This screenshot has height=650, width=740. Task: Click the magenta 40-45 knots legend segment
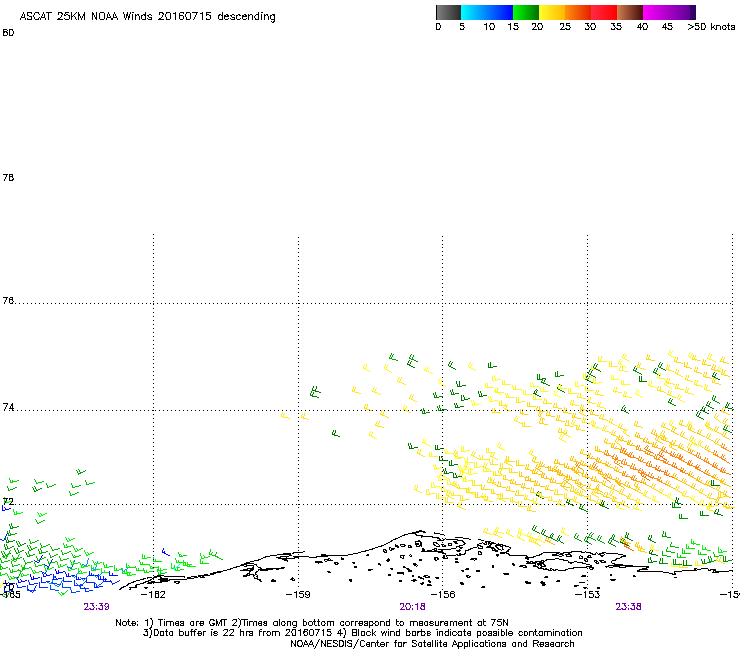point(656,12)
